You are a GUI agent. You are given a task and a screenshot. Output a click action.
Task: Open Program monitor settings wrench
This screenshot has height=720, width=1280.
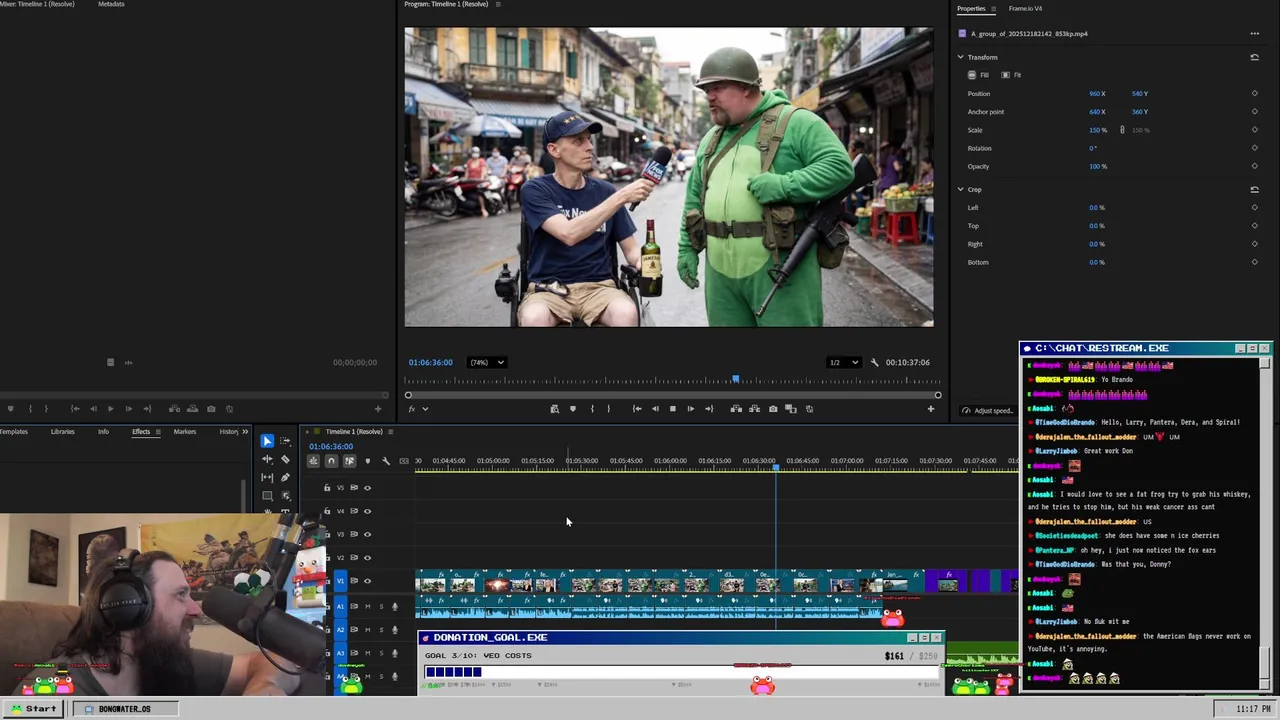[874, 362]
